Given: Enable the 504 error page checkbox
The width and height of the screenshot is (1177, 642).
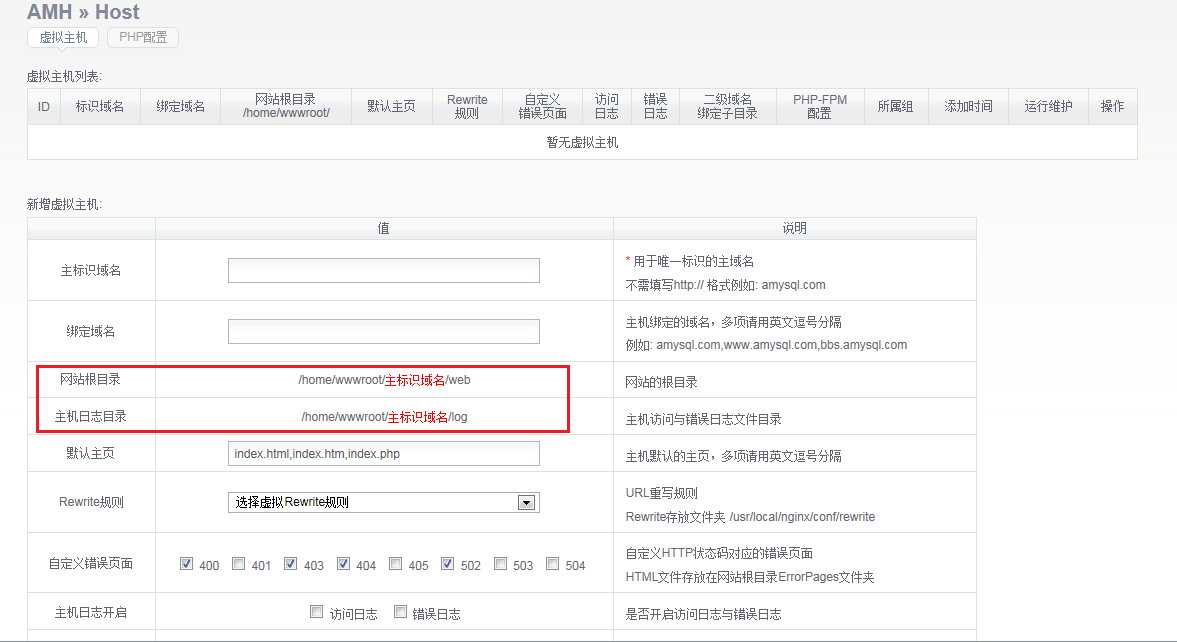Looking at the screenshot, I should click(553, 564).
